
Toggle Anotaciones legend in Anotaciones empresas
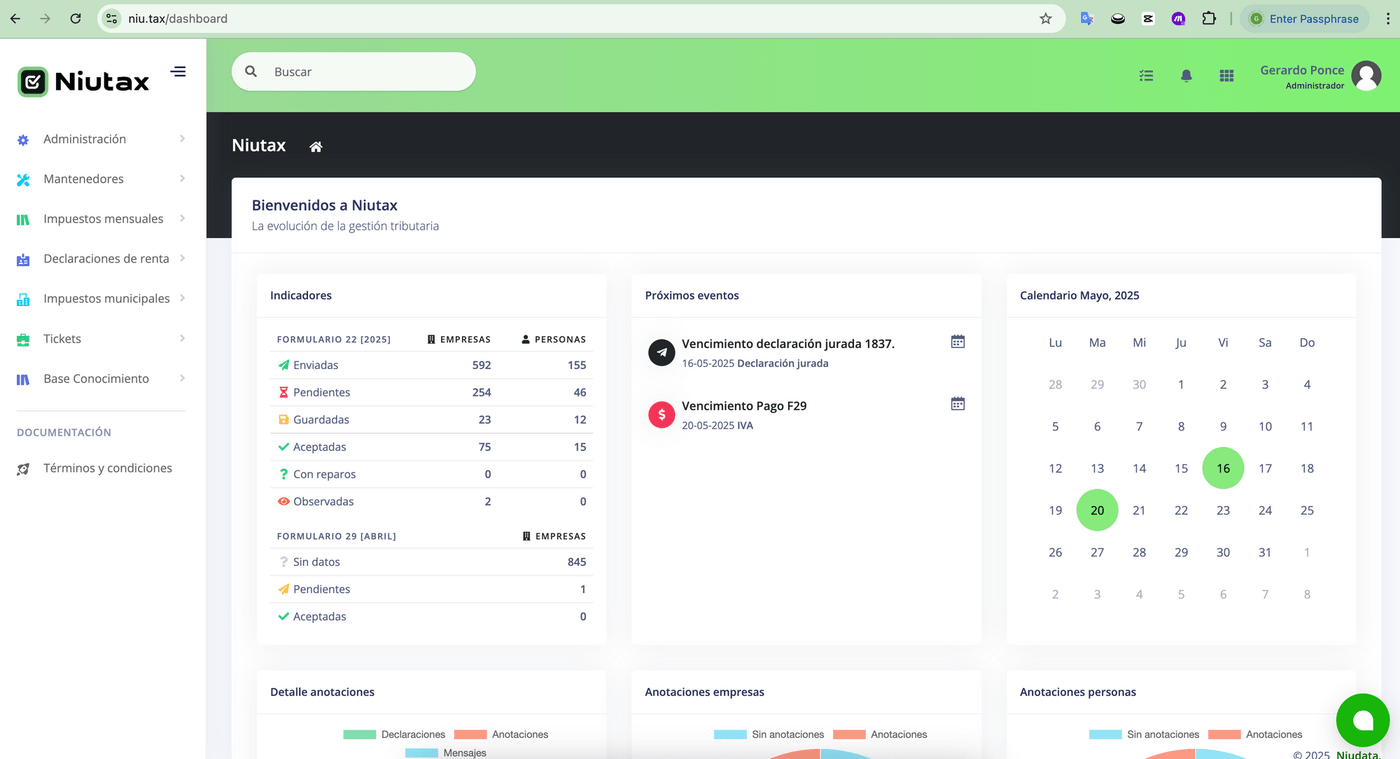(x=880, y=734)
